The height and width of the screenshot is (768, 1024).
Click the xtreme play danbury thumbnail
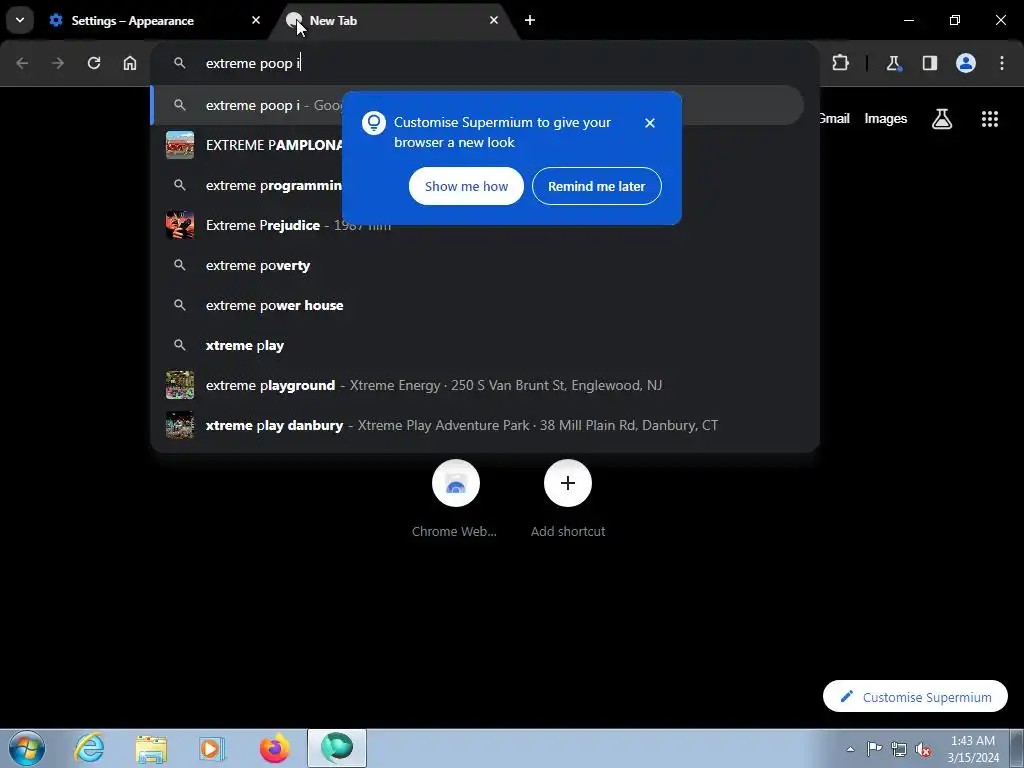(x=180, y=425)
